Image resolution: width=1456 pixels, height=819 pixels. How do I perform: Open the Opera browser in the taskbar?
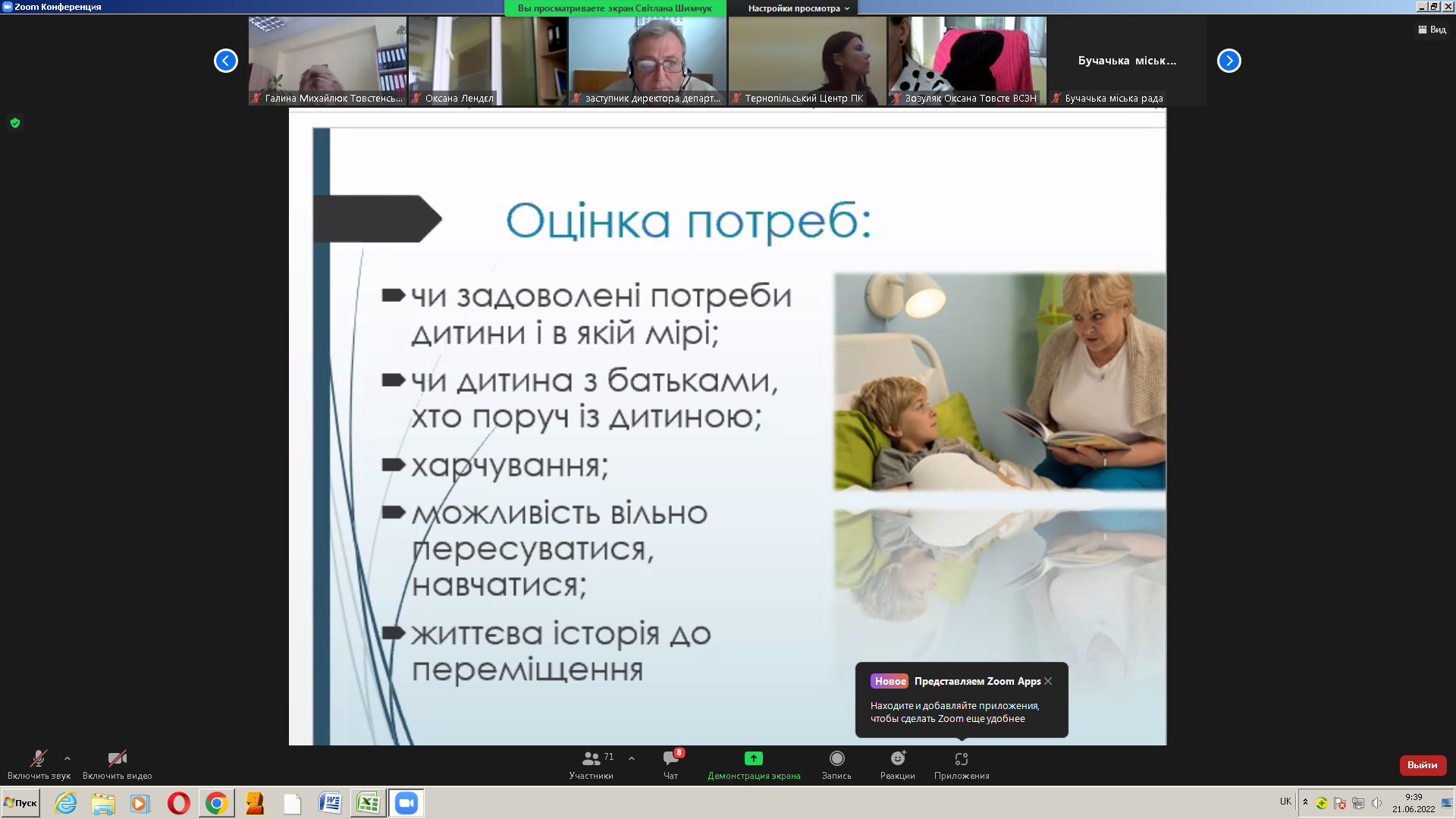[x=179, y=803]
